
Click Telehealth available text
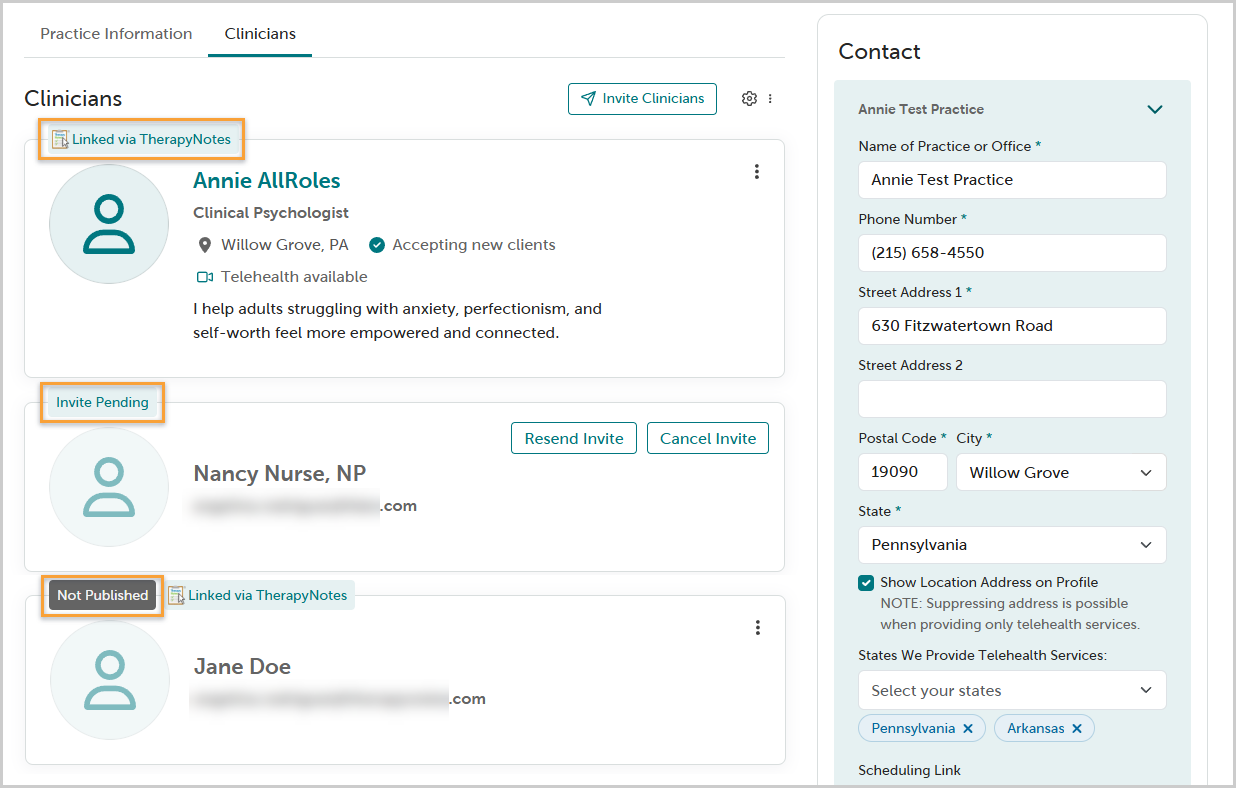tap(294, 277)
